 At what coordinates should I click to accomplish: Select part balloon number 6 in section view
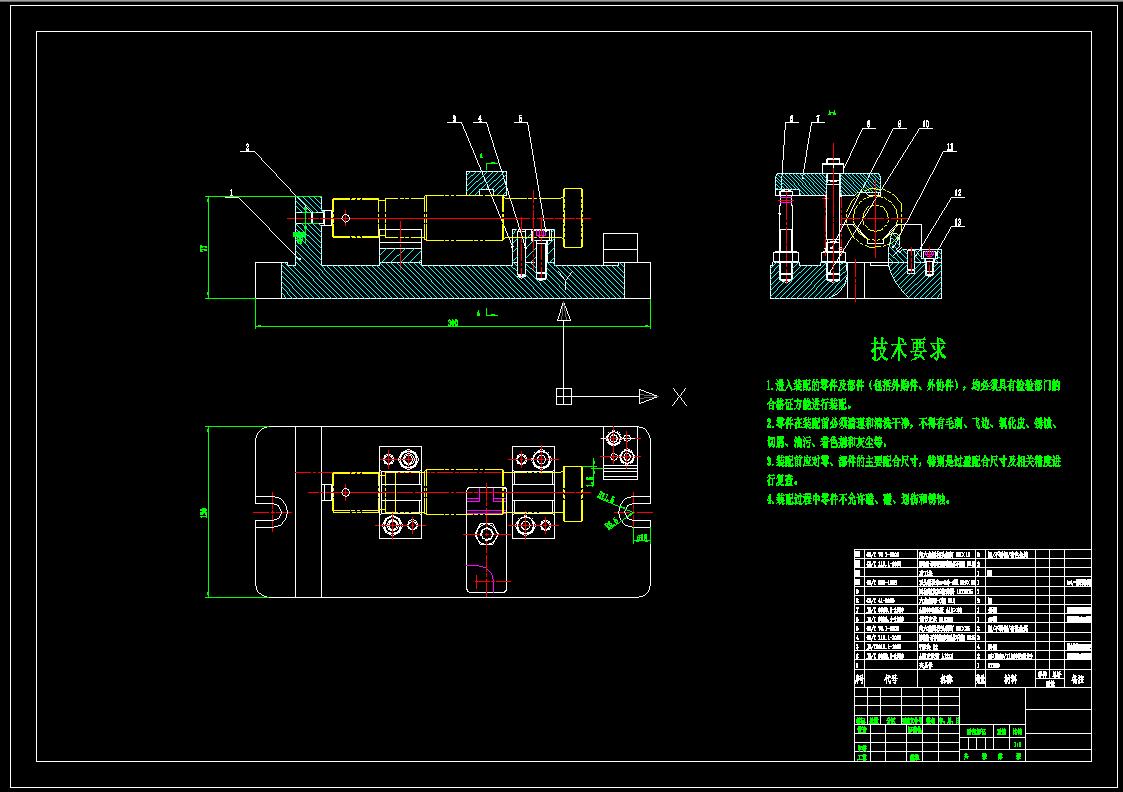791,119
